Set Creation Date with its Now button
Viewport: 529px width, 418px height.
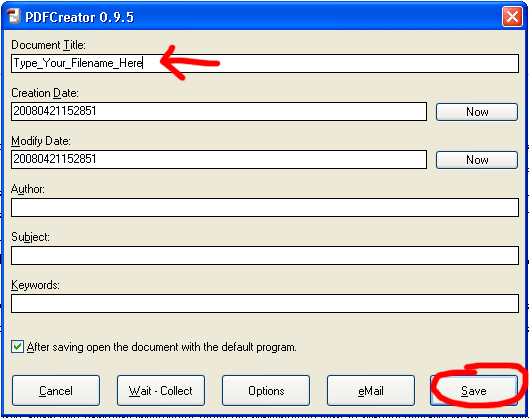[477, 112]
